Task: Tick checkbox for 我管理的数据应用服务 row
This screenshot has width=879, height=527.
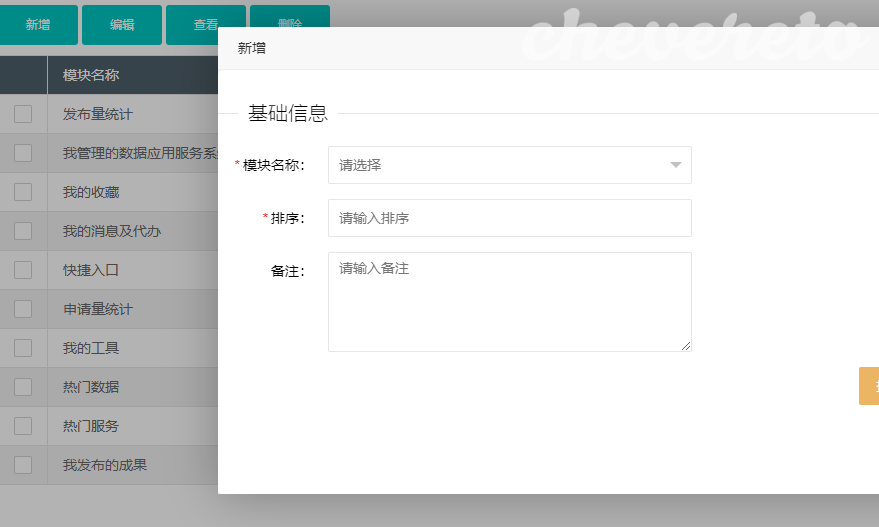Action: [x=23, y=153]
